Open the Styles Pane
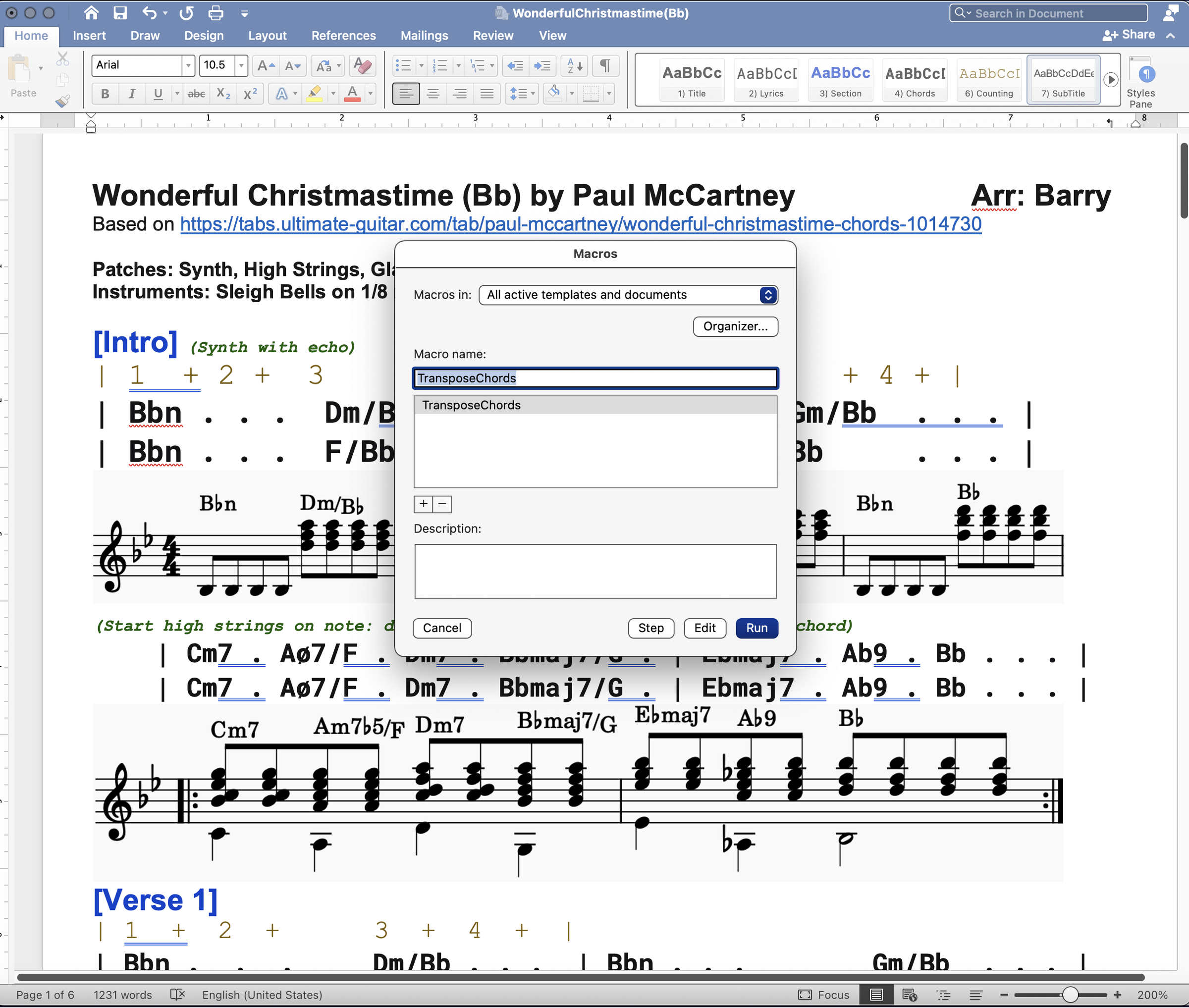The width and height of the screenshot is (1189, 1008). [1141, 80]
